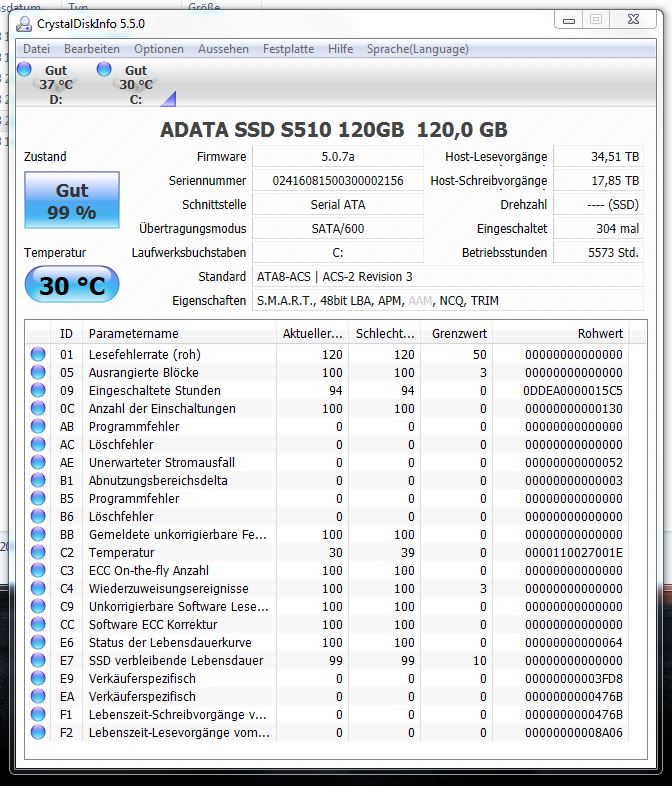This screenshot has width=672, height=786.
Task: Click status orb of AC Löschfehler row
Action: point(38,444)
